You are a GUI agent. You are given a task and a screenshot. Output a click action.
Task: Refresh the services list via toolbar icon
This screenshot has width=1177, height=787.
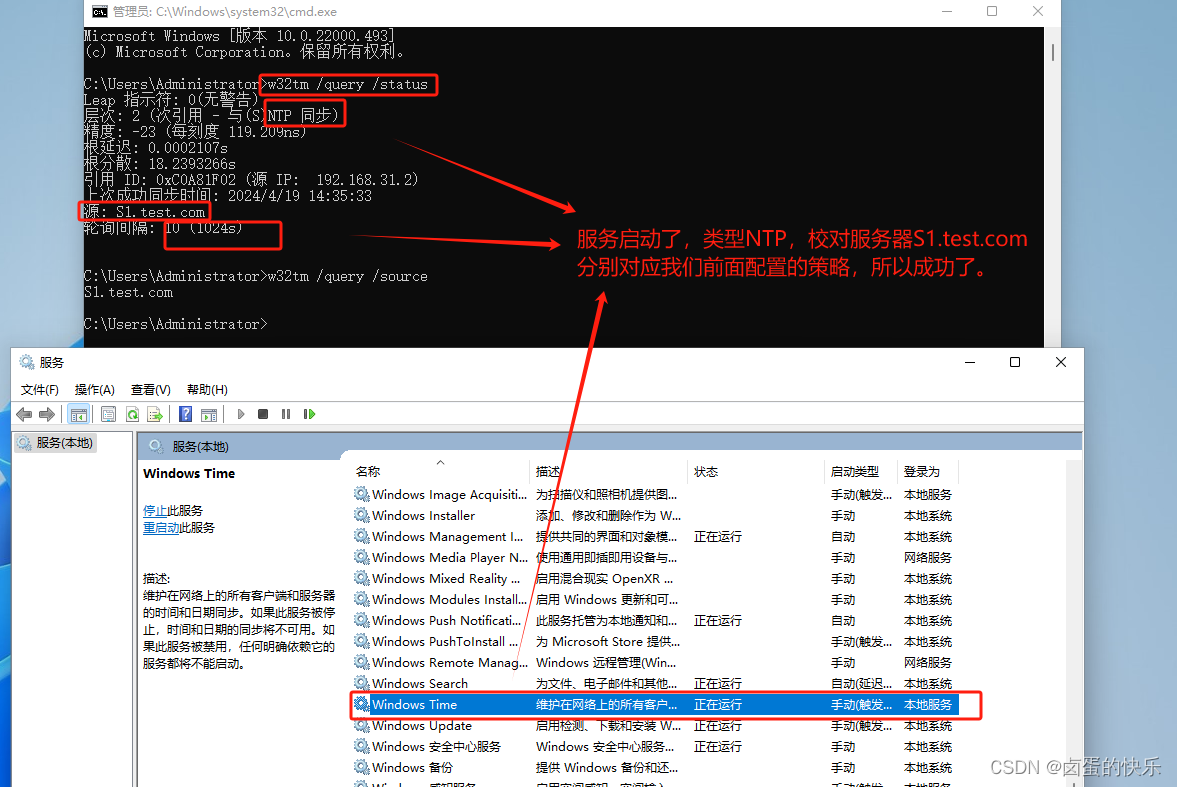(132, 414)
